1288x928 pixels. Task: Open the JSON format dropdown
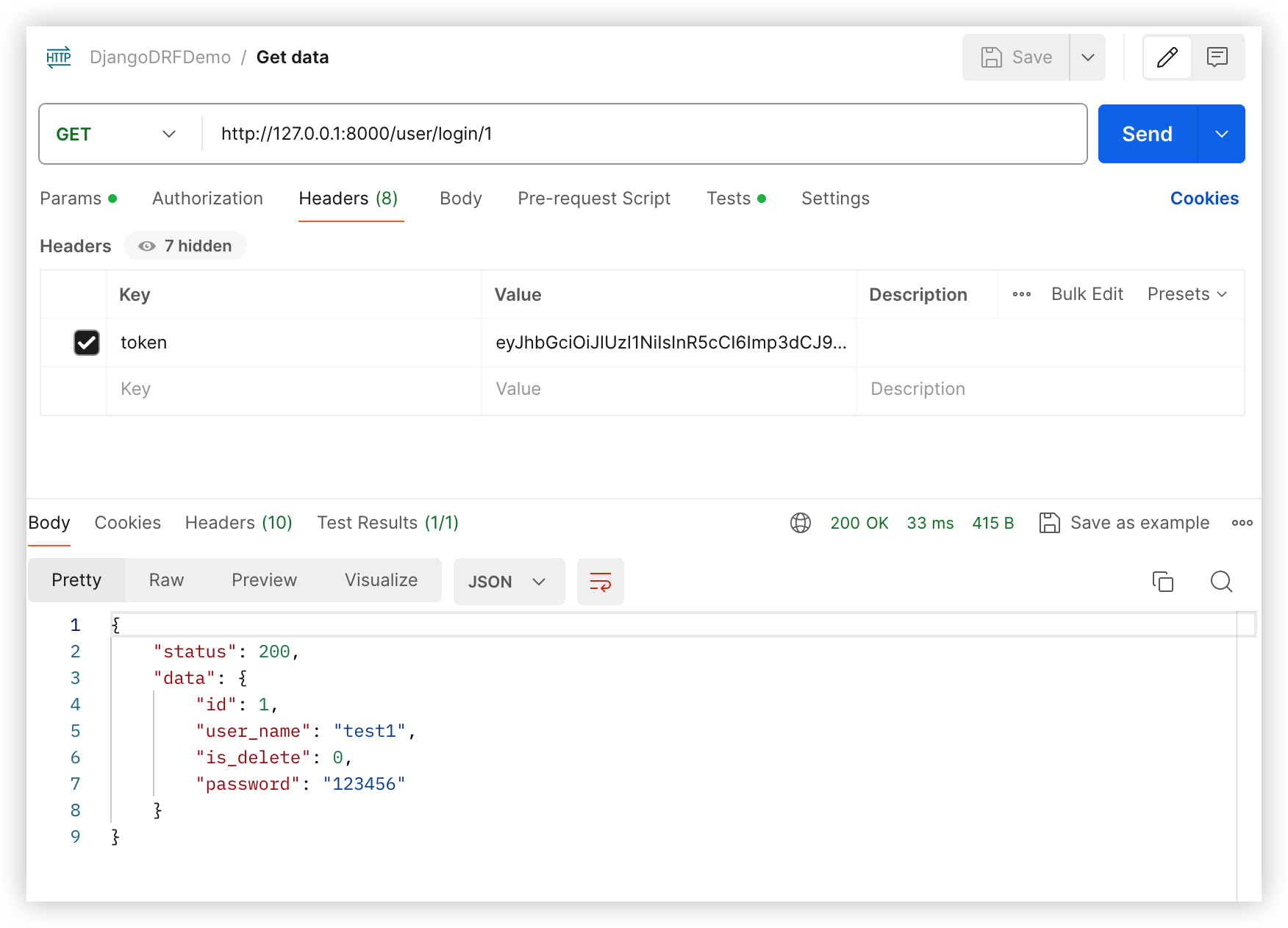pos(509,582)
